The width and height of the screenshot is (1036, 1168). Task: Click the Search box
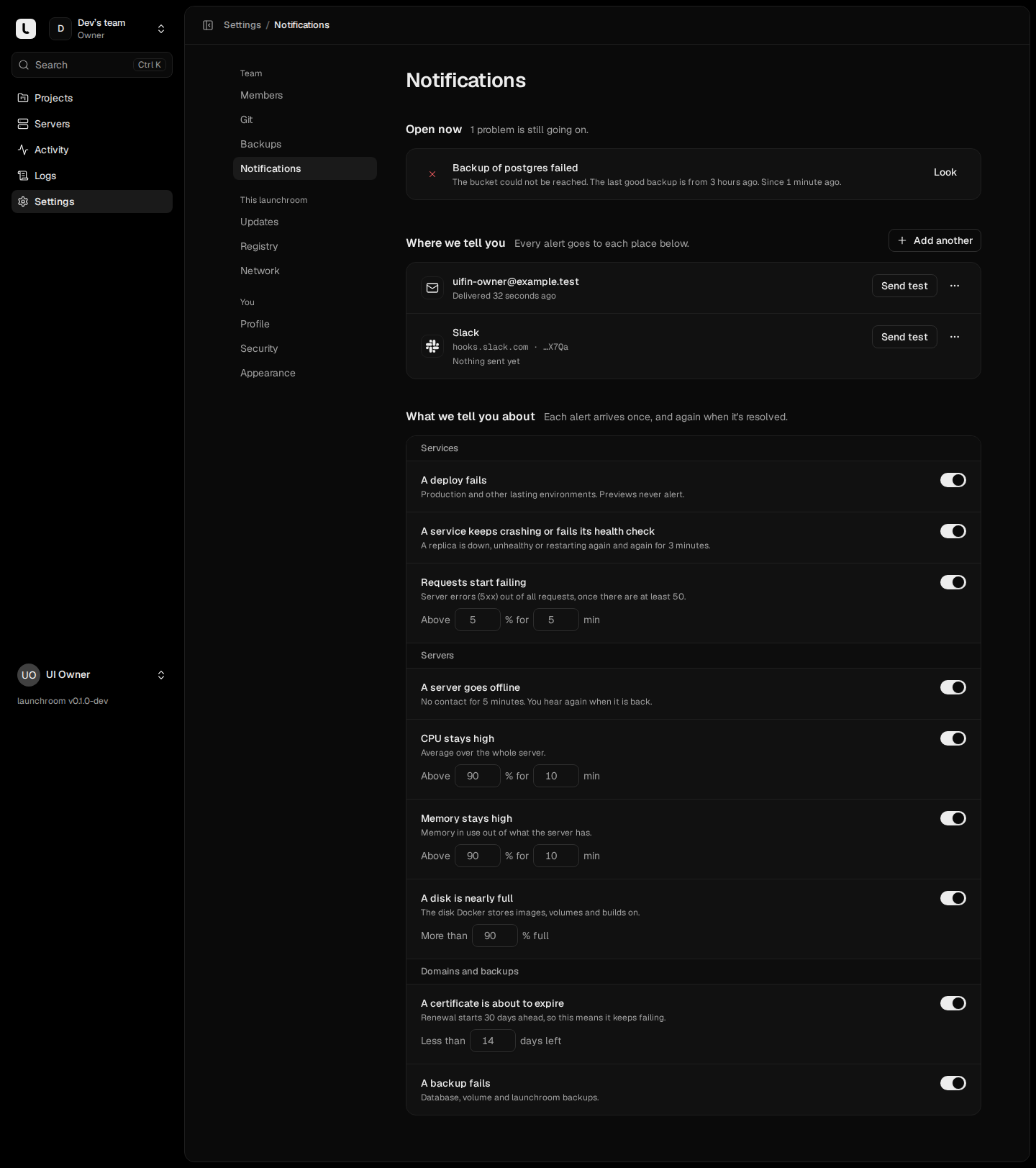click(x=92, y=65)
